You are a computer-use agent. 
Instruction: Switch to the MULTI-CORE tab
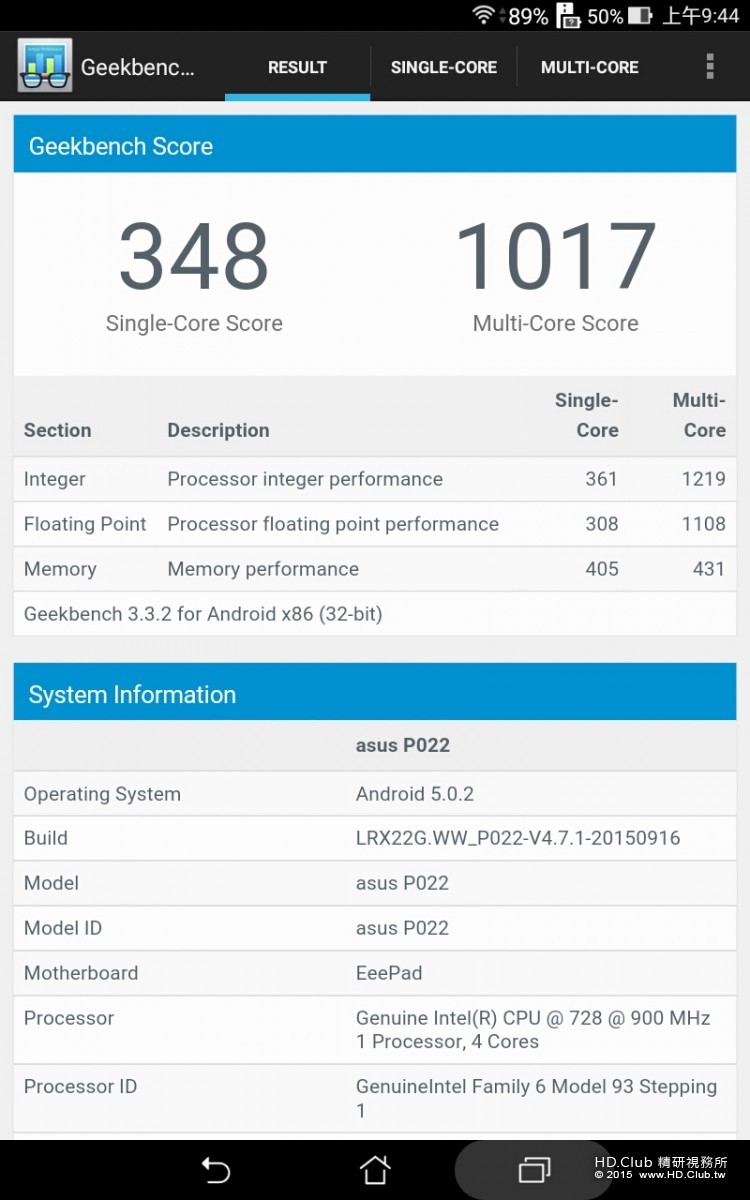[x=589, y=67]
